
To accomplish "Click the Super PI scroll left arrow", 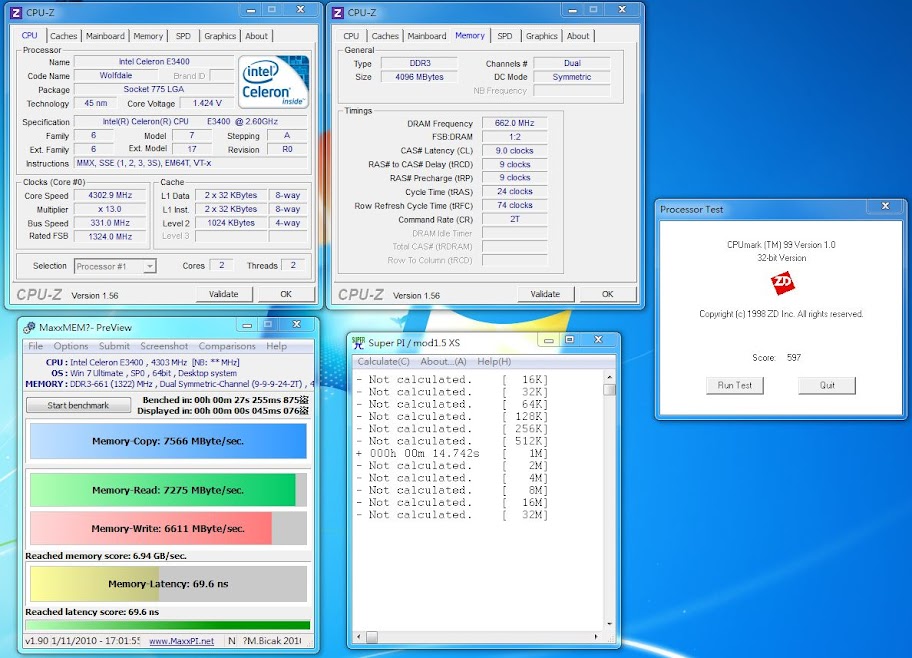I will (x=358, y=637).
